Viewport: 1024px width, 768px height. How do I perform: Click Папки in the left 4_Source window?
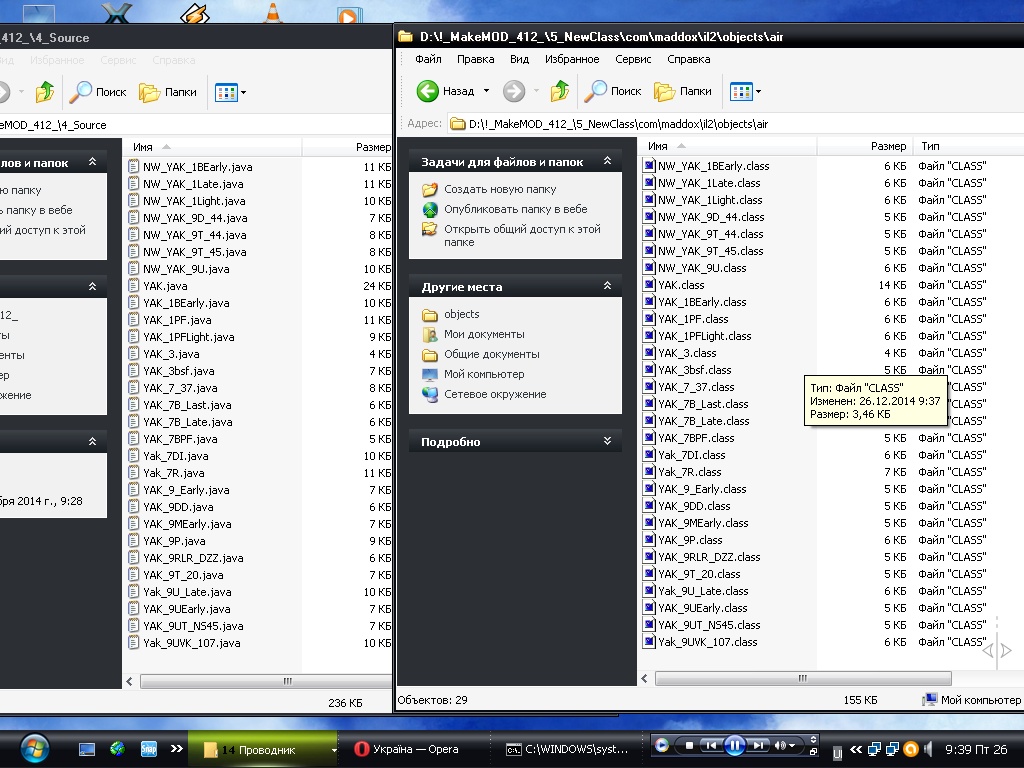tap(168, 92)
